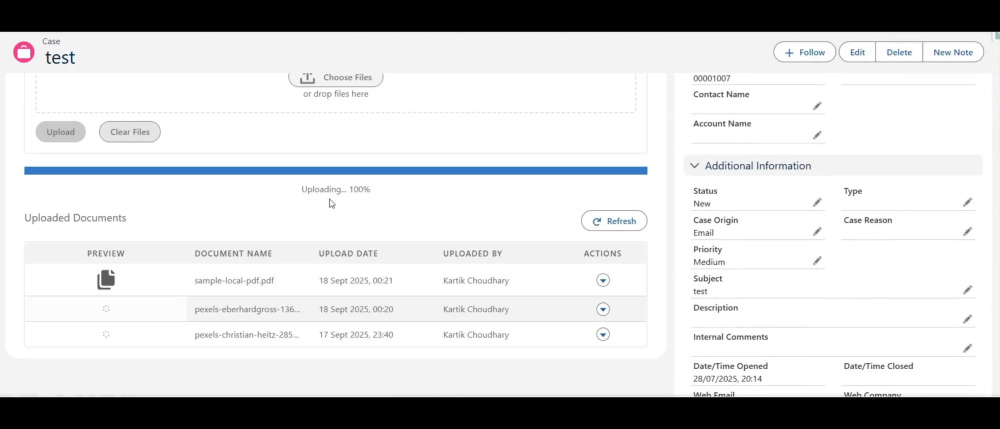Click the Delete button

[899, 52]
